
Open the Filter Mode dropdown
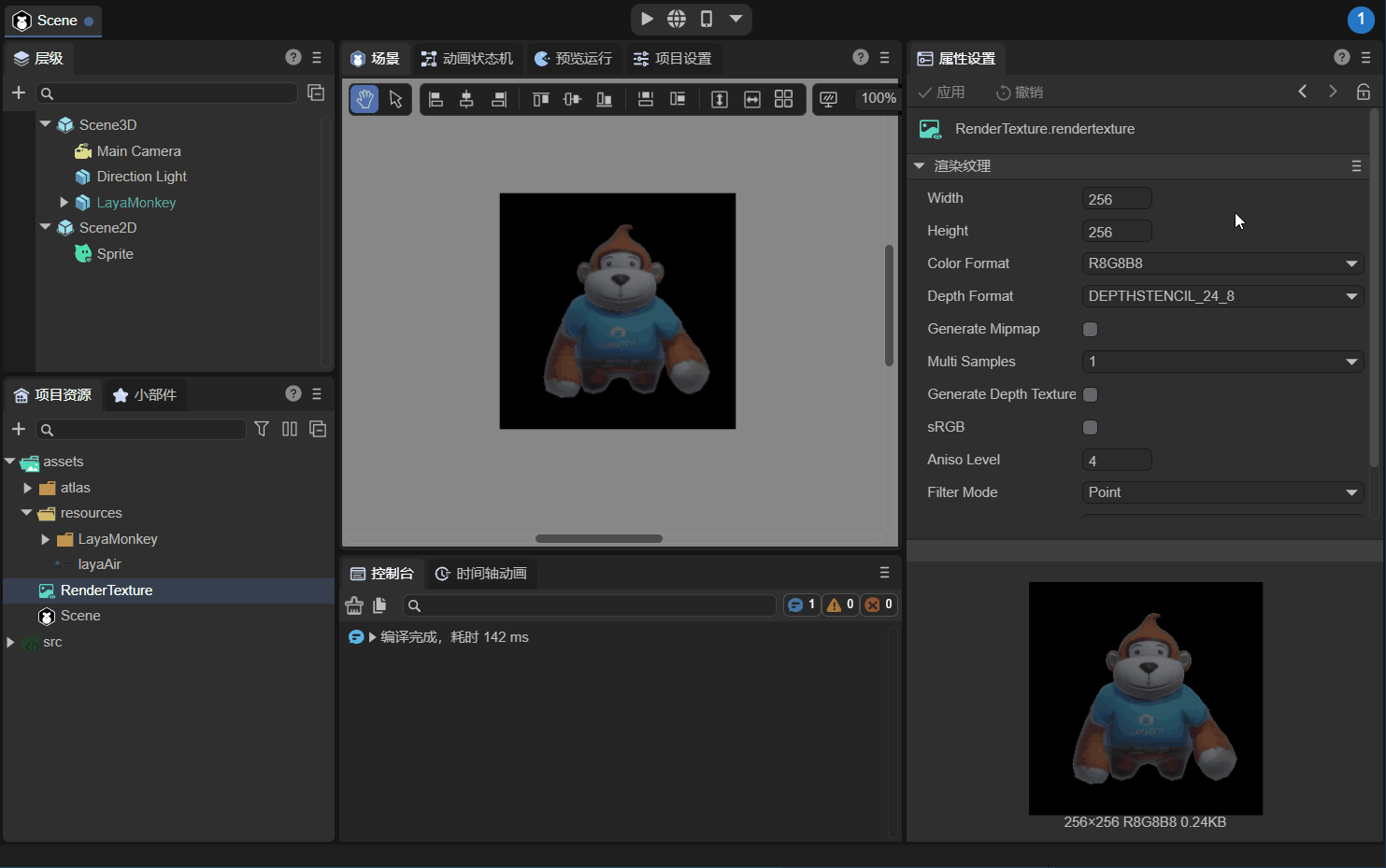[x=1222, y=492]
